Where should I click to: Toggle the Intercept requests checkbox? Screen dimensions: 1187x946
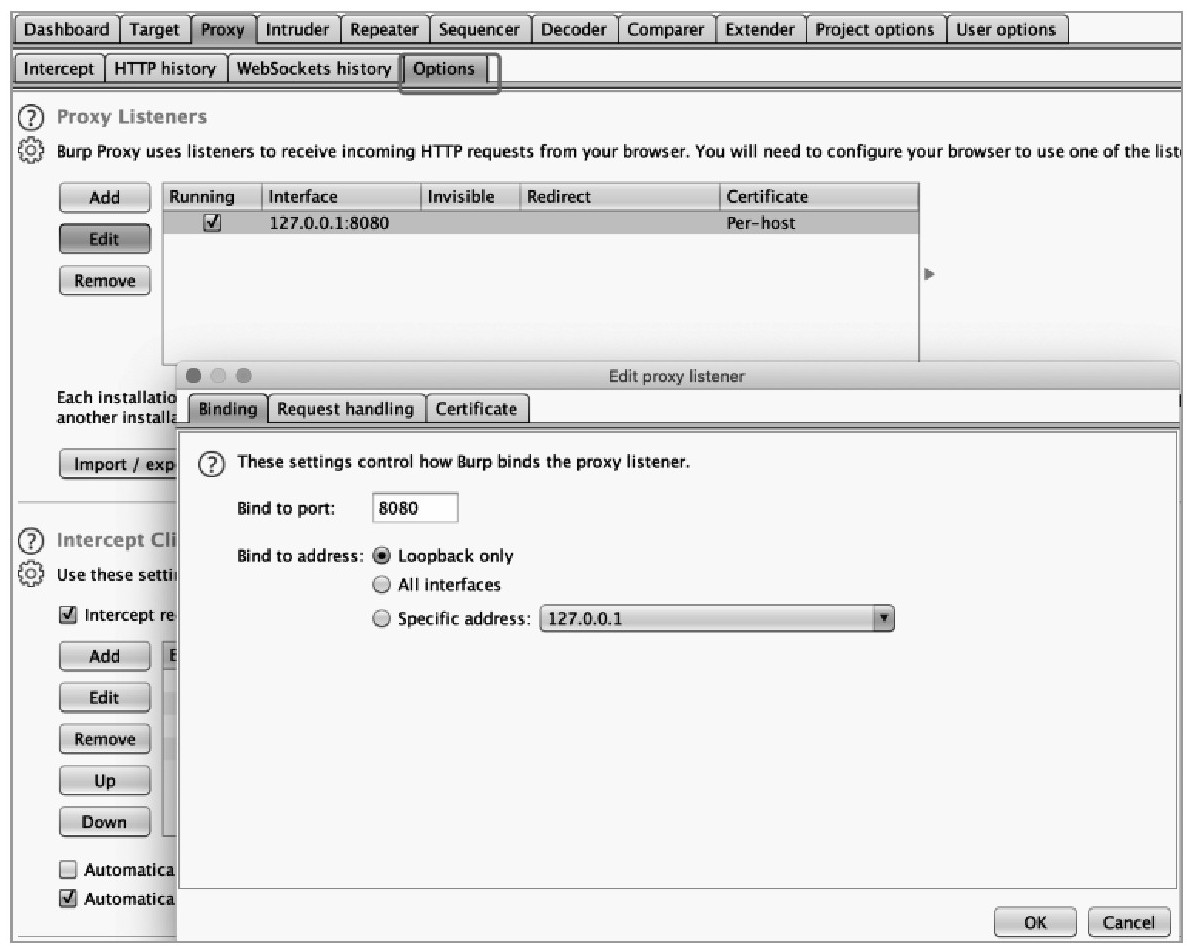(x=68, y=615)
